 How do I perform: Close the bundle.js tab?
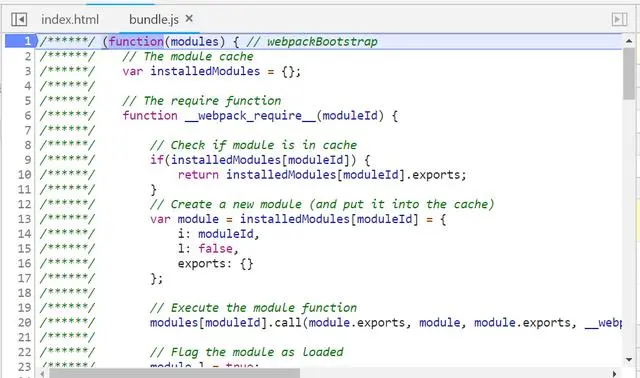(189, 18)
